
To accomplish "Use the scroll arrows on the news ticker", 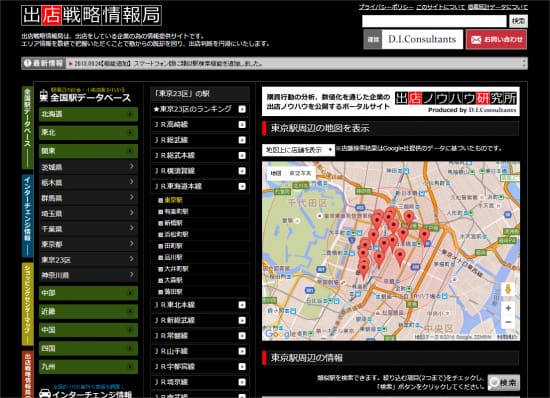I will click(524, 63).
